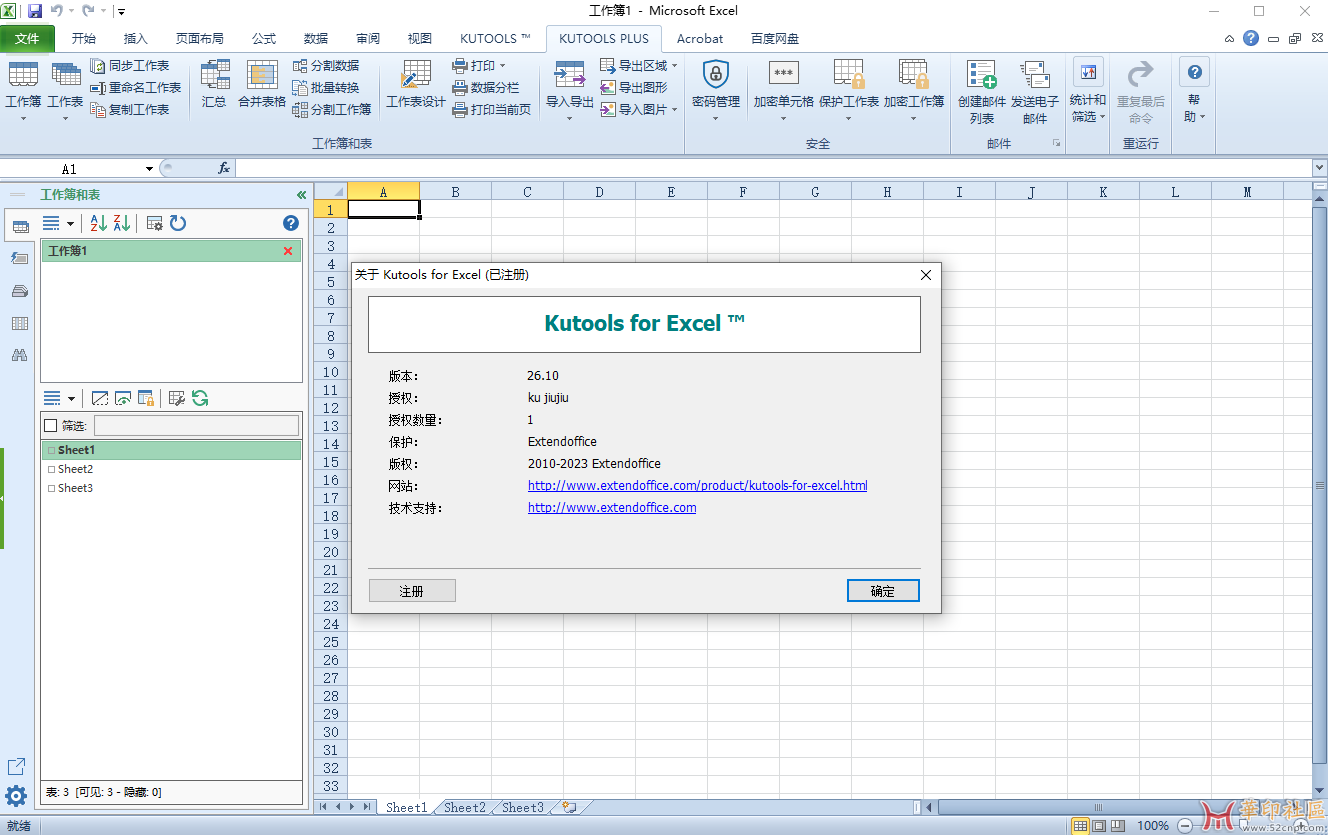Click the blue refresh icon in workbook toolbar

point(178,223)
